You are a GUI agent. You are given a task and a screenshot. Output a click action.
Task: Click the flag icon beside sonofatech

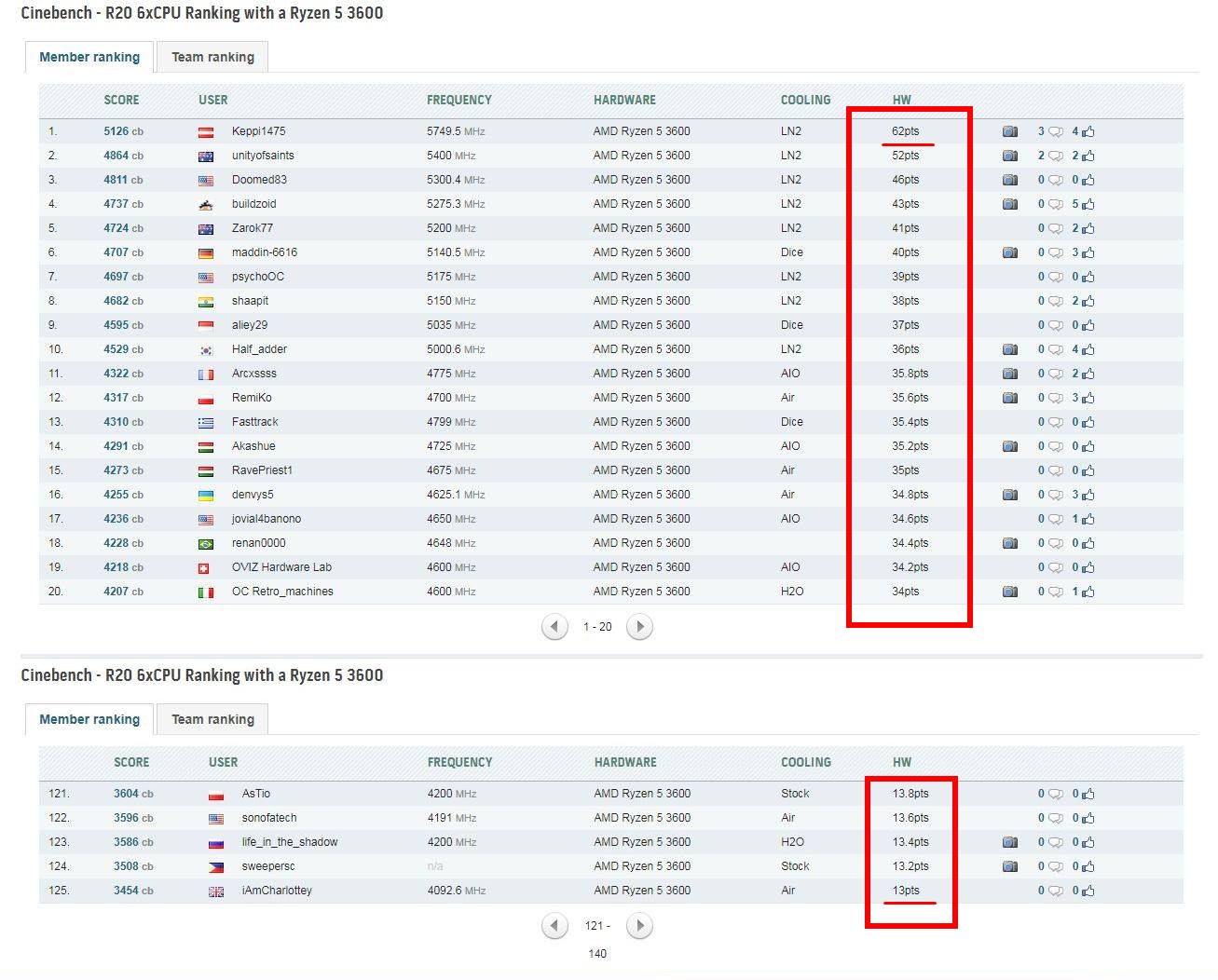(216, 819)
